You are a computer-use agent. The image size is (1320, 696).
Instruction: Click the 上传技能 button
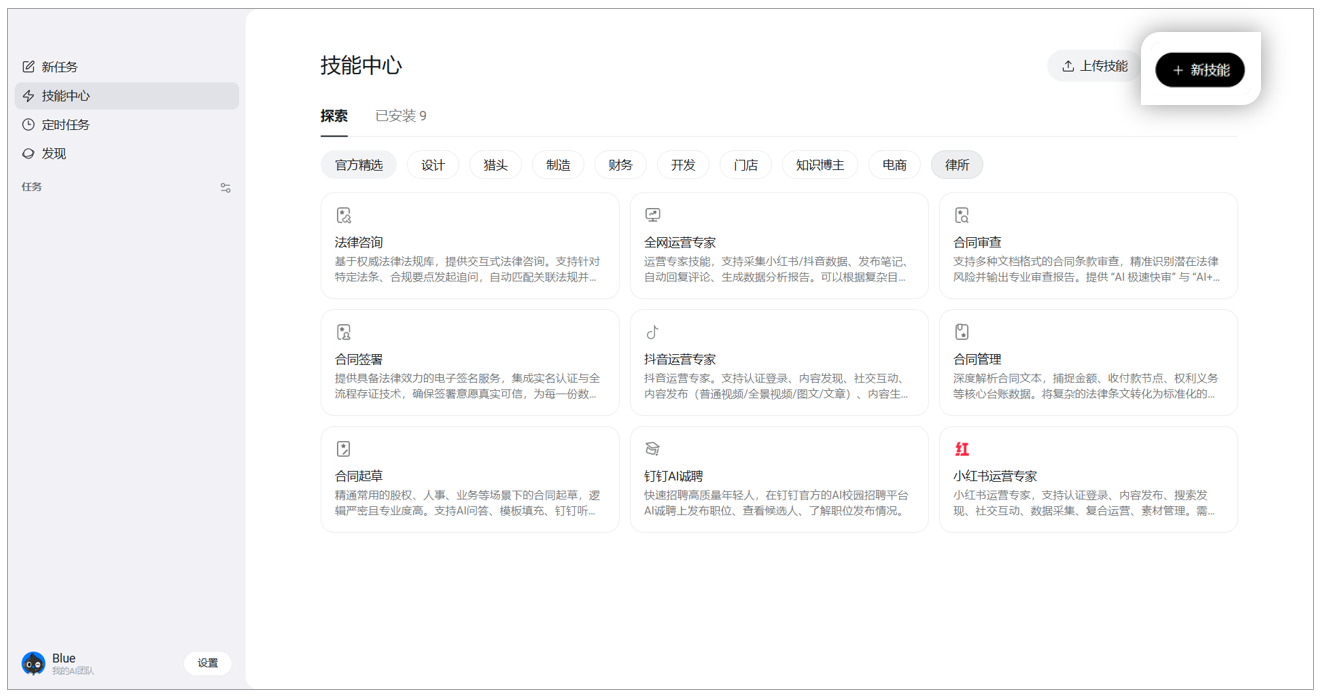coord(1094,66)
